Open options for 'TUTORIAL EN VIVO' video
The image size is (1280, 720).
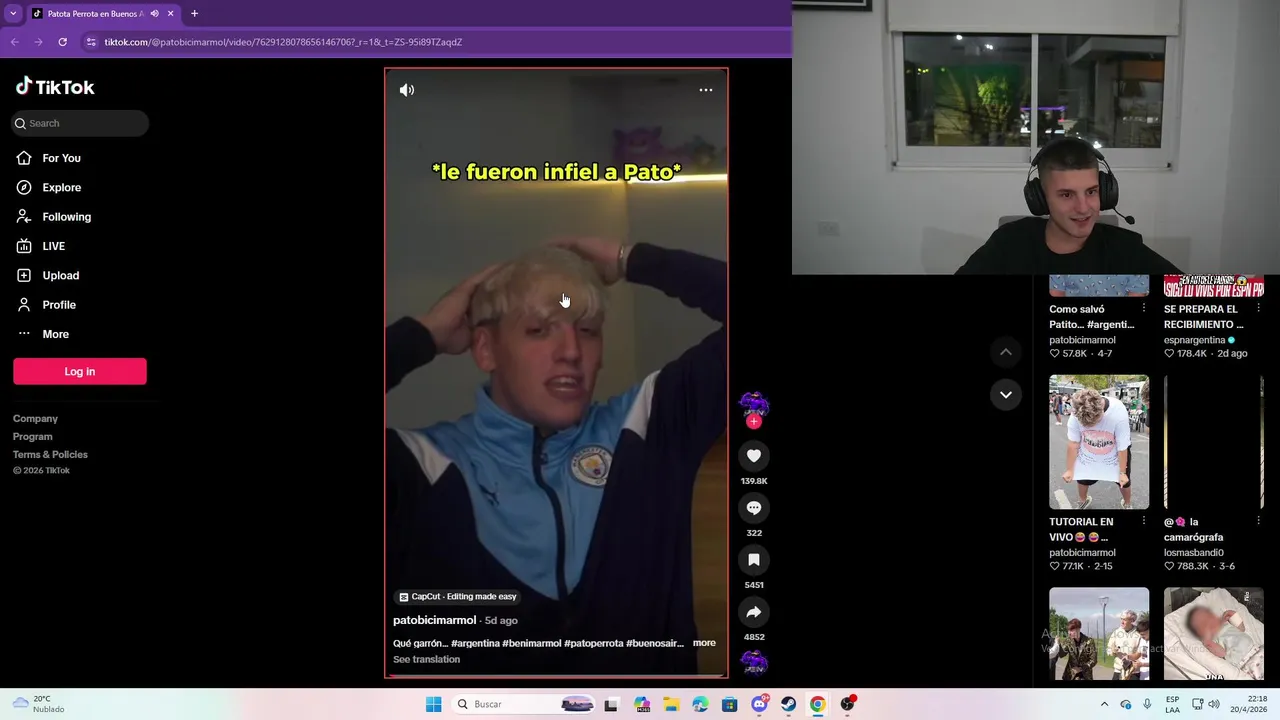[1144, 521]
